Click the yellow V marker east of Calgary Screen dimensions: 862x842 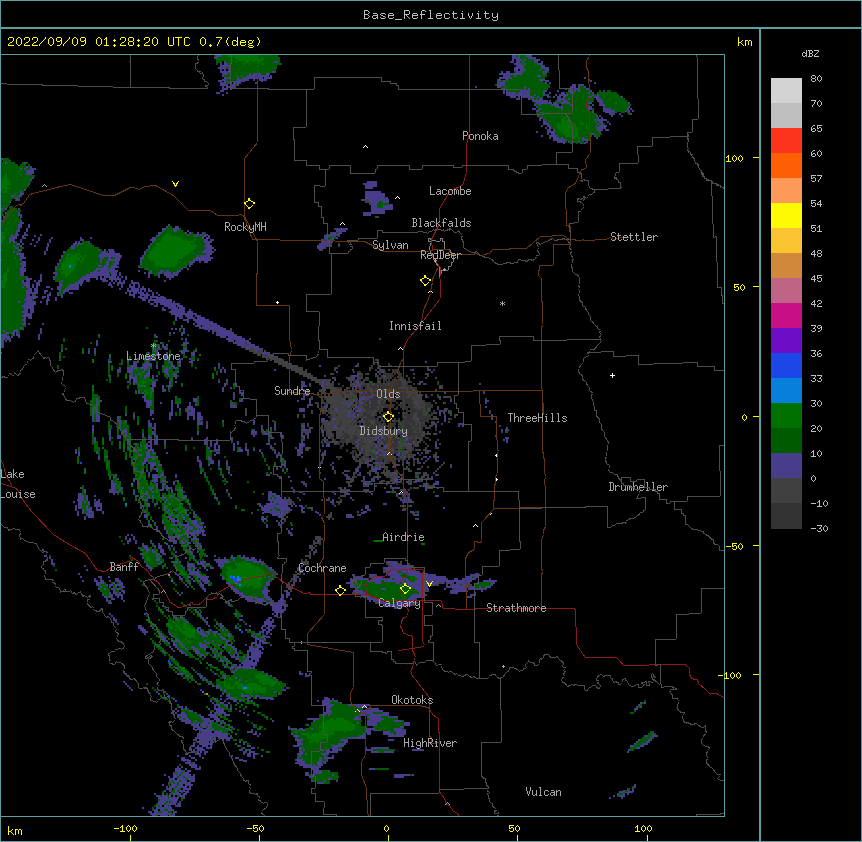pyautogui.click(x=429, y=584)
